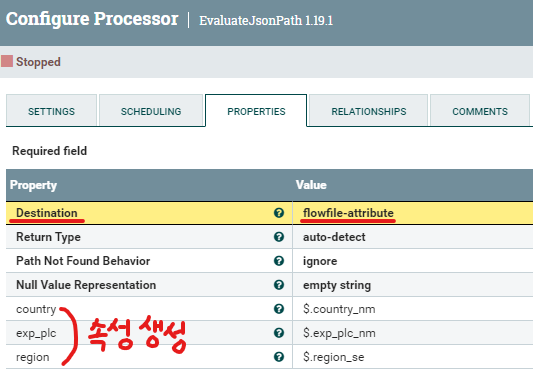Click the Property column header
The height and width of the screenshot is (371, 533).
(33, 185)
